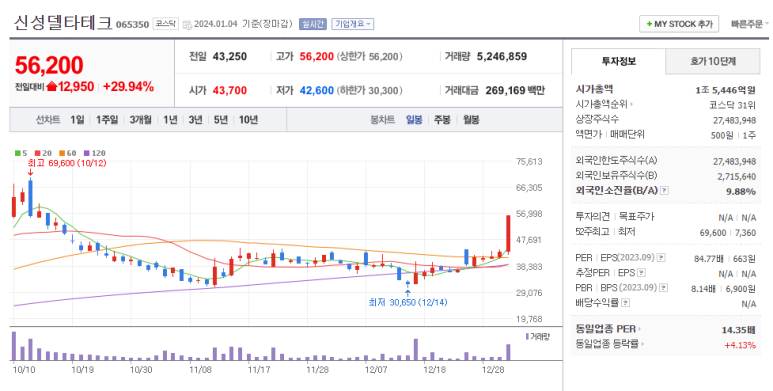This screenshot has width=773, height=391.
Task: Click the 최저 30,650 (12/14) chart marker
Action: click(x=408, y=302)
